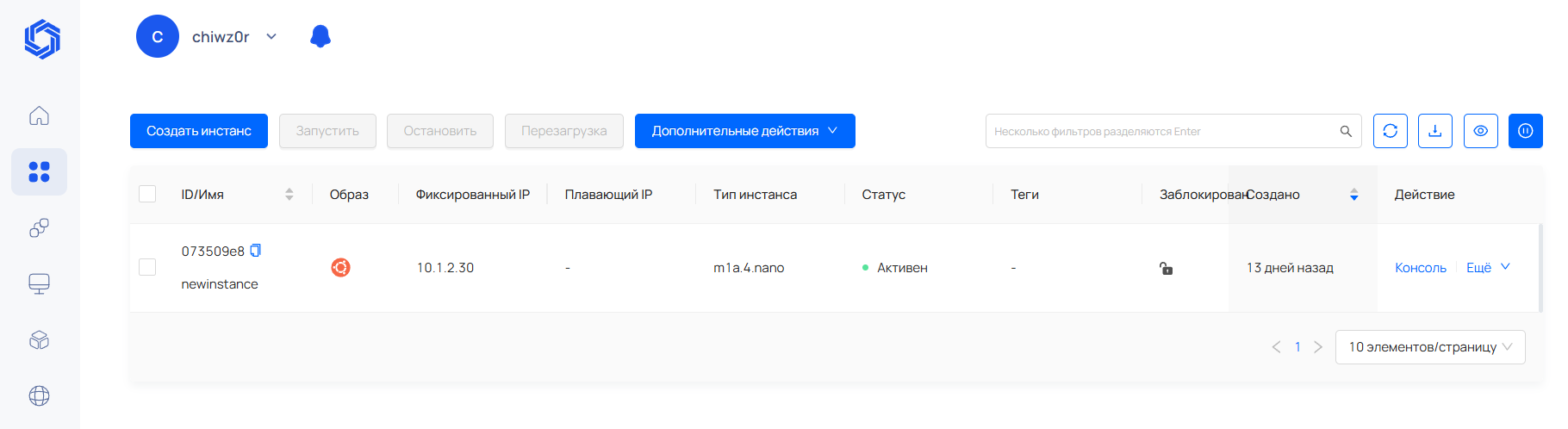
Task: Click Теги column header
Action: click(1024, 195)
